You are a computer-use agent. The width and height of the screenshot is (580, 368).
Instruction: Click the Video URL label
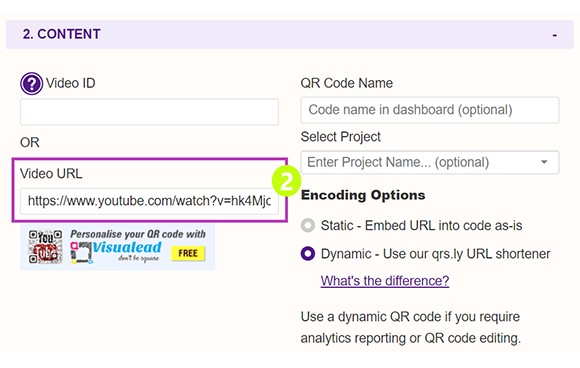point(51,173)
